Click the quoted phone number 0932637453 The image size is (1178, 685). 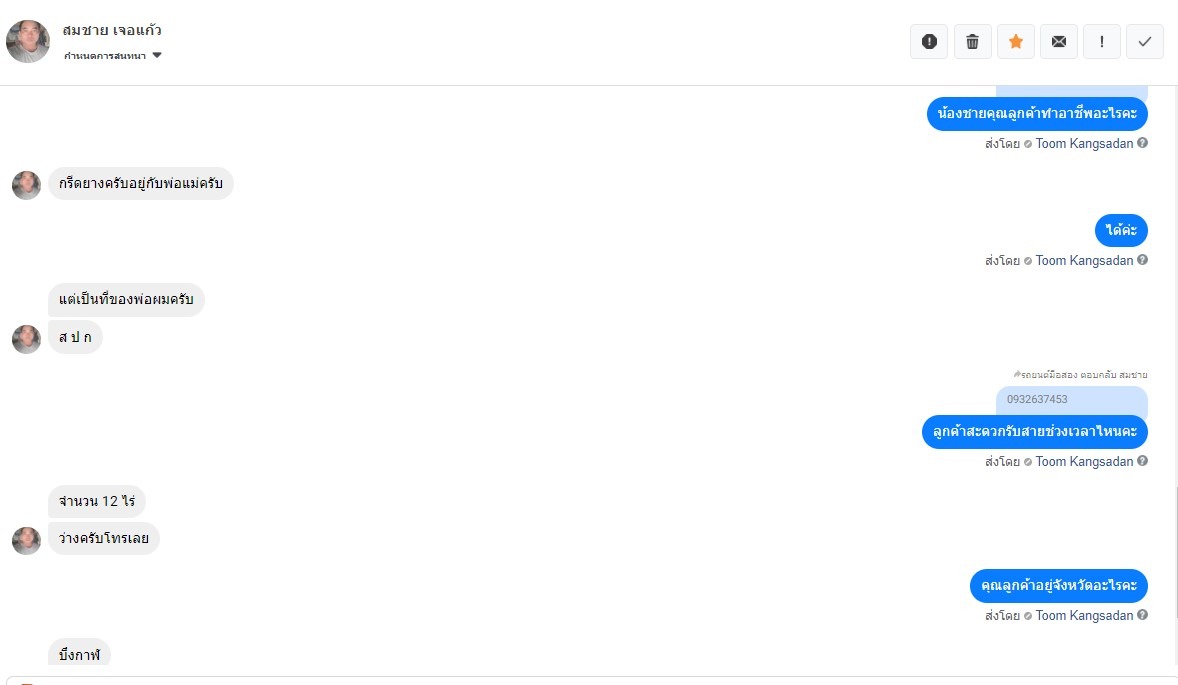click(1037, 400)
